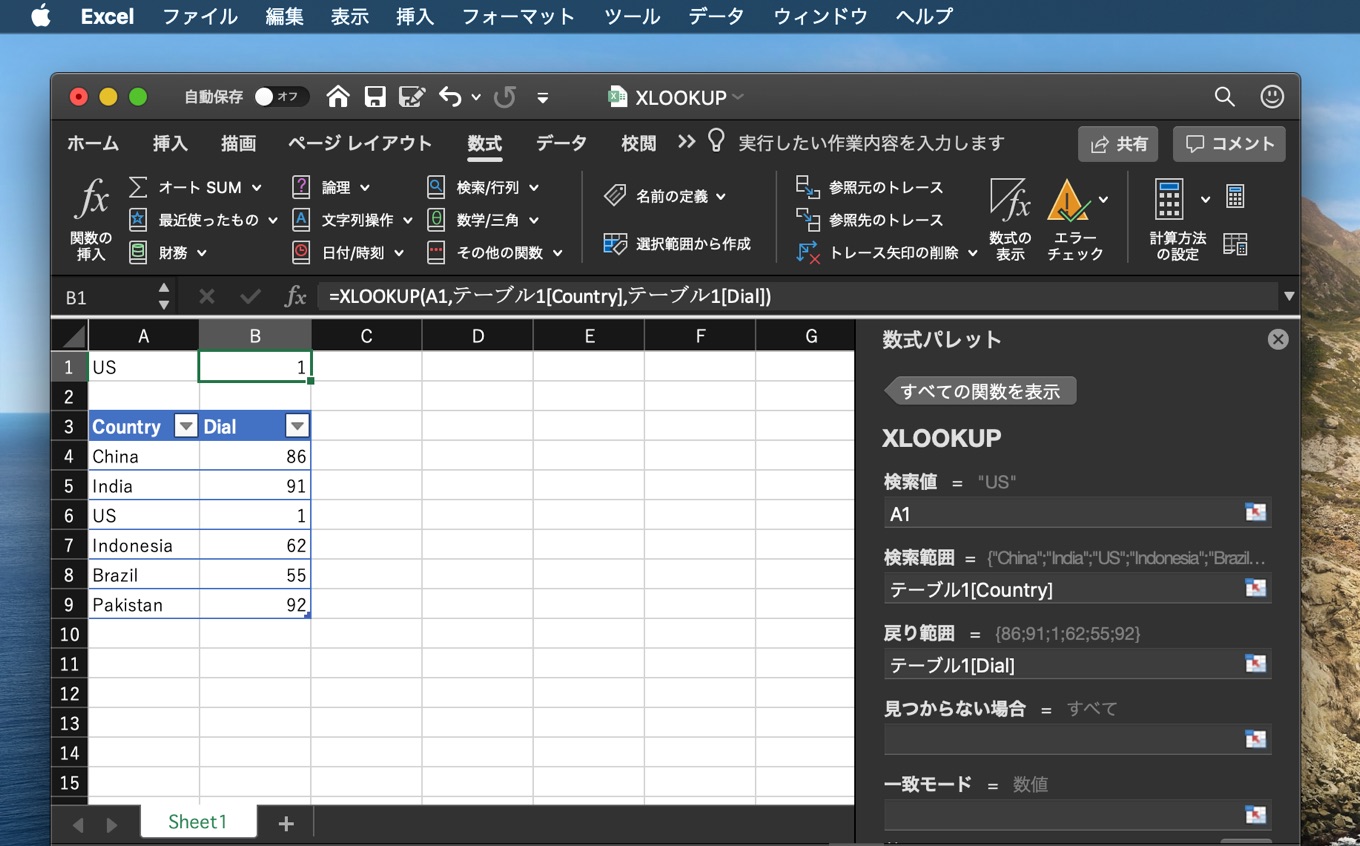1360x846 pixels.
Task: Click range selector icon for 戻り範囲
Action: point(1255,663)
